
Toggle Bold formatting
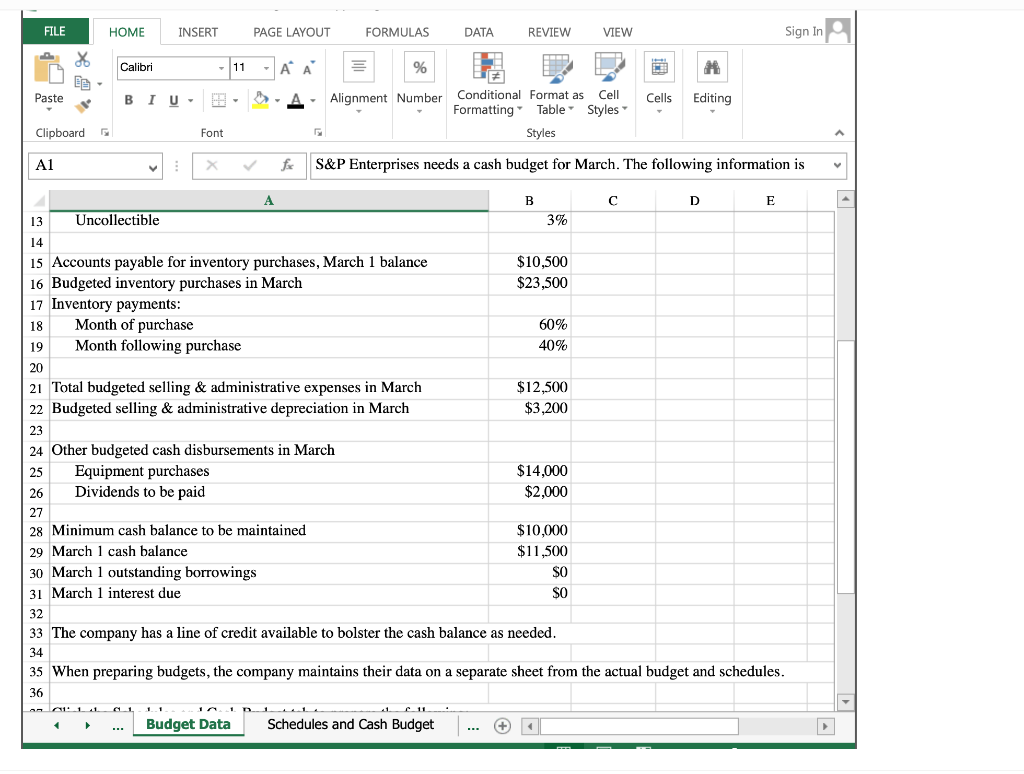(x=129, y=100)
